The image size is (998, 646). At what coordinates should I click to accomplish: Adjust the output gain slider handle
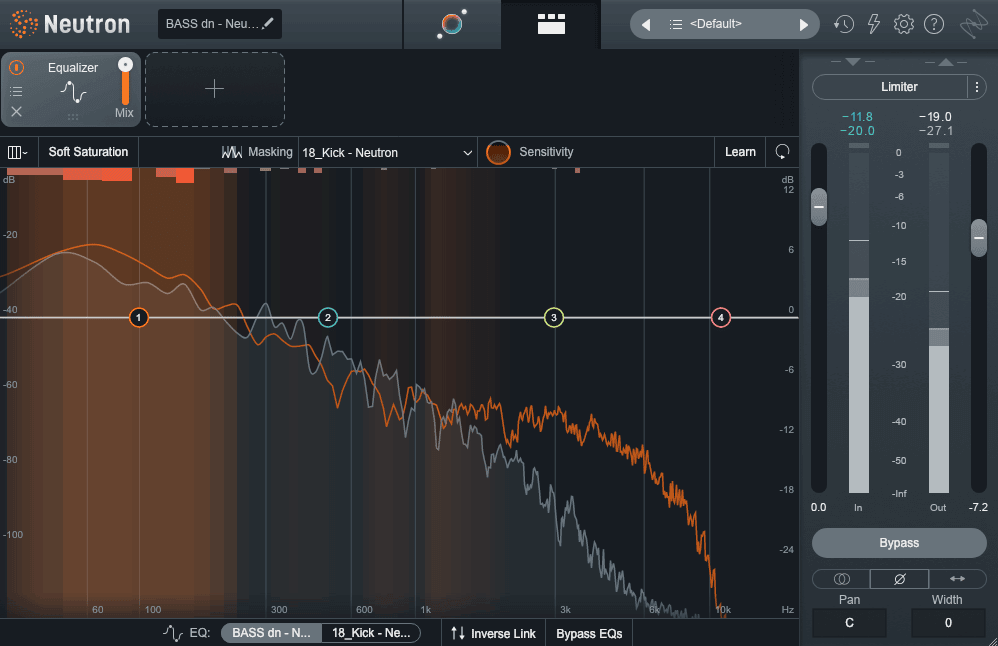(979, 237)
